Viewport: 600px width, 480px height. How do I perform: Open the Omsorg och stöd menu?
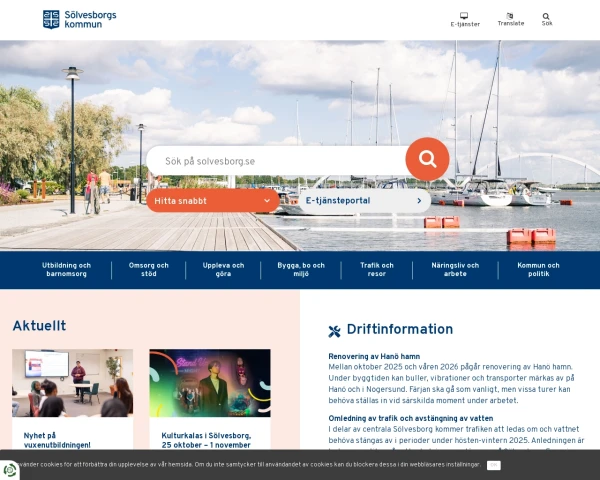pyautogui.click(x=149, y=269)
